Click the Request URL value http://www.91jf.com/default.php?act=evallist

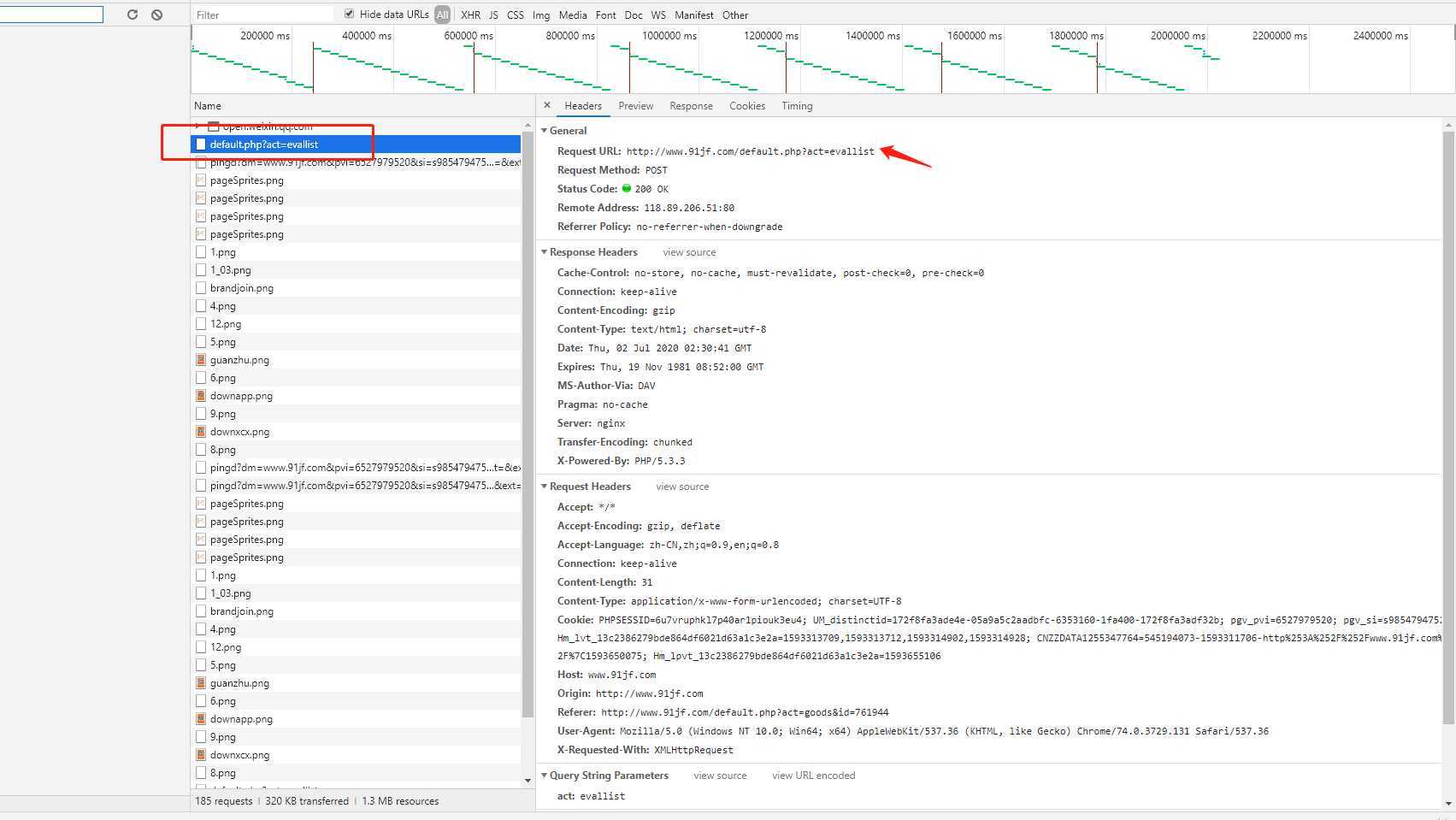tap(751, 151)
